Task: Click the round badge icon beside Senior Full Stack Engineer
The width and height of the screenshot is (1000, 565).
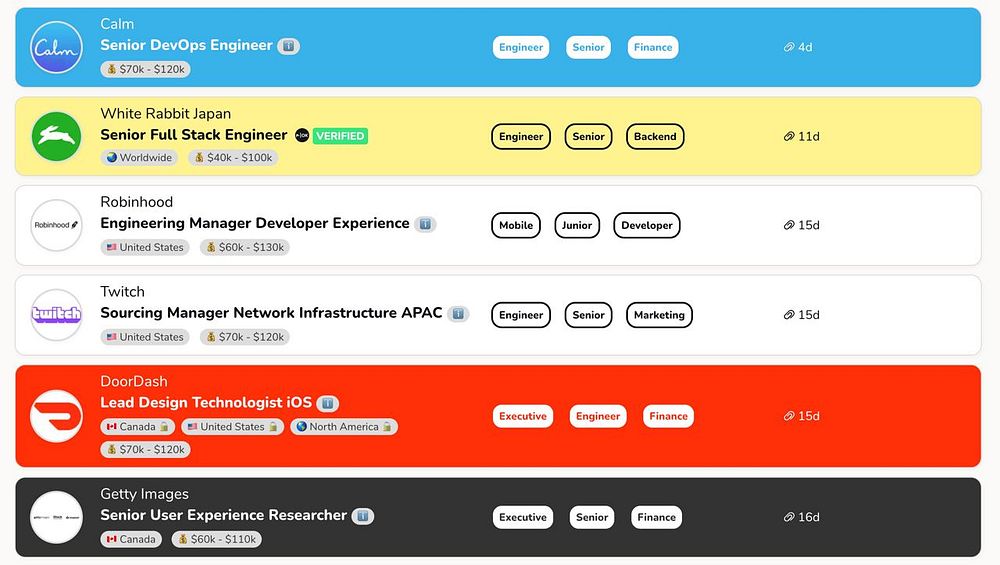Action: [x=302, y=136]
